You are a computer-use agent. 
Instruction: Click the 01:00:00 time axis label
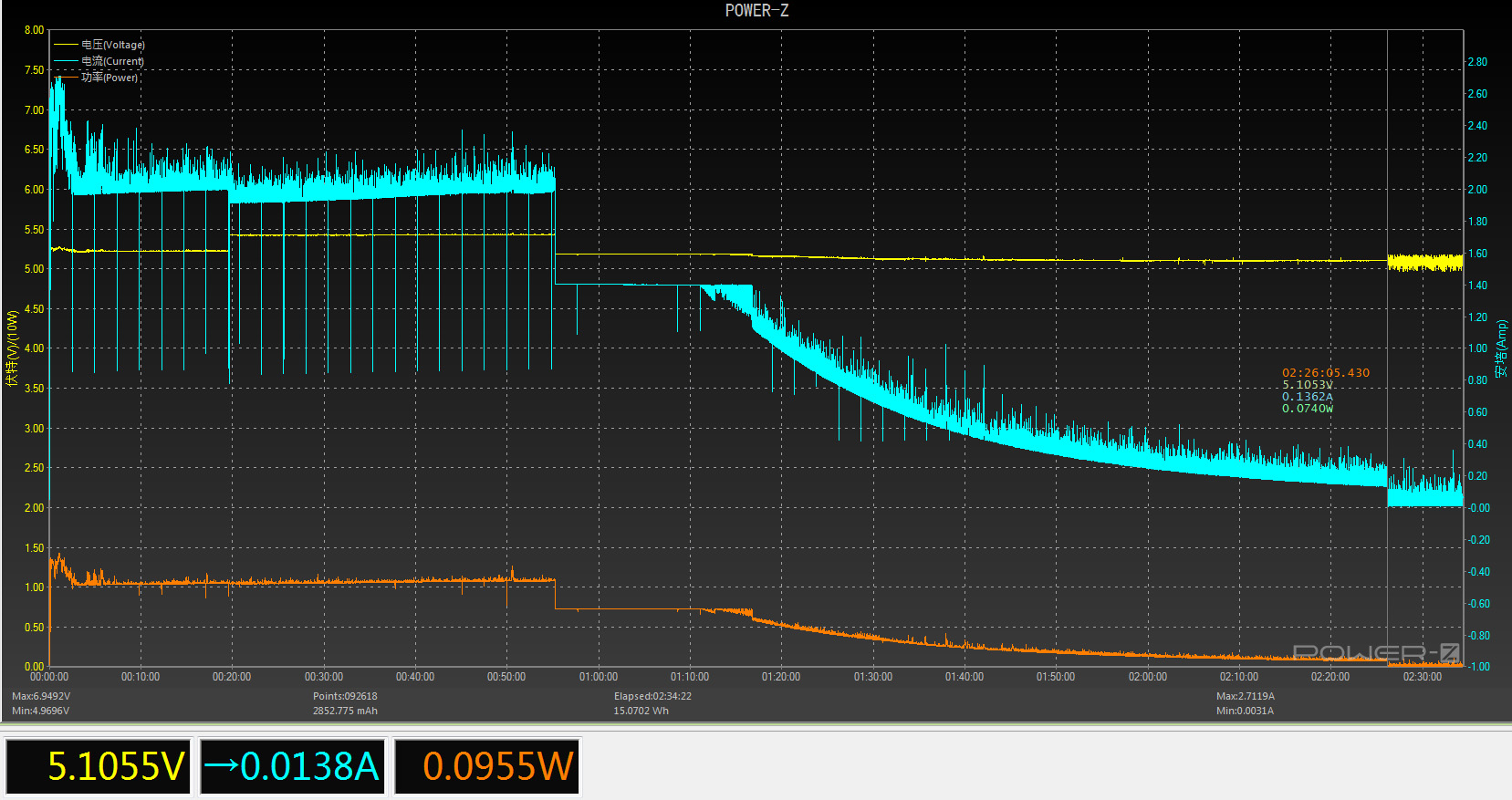(599, 677)
